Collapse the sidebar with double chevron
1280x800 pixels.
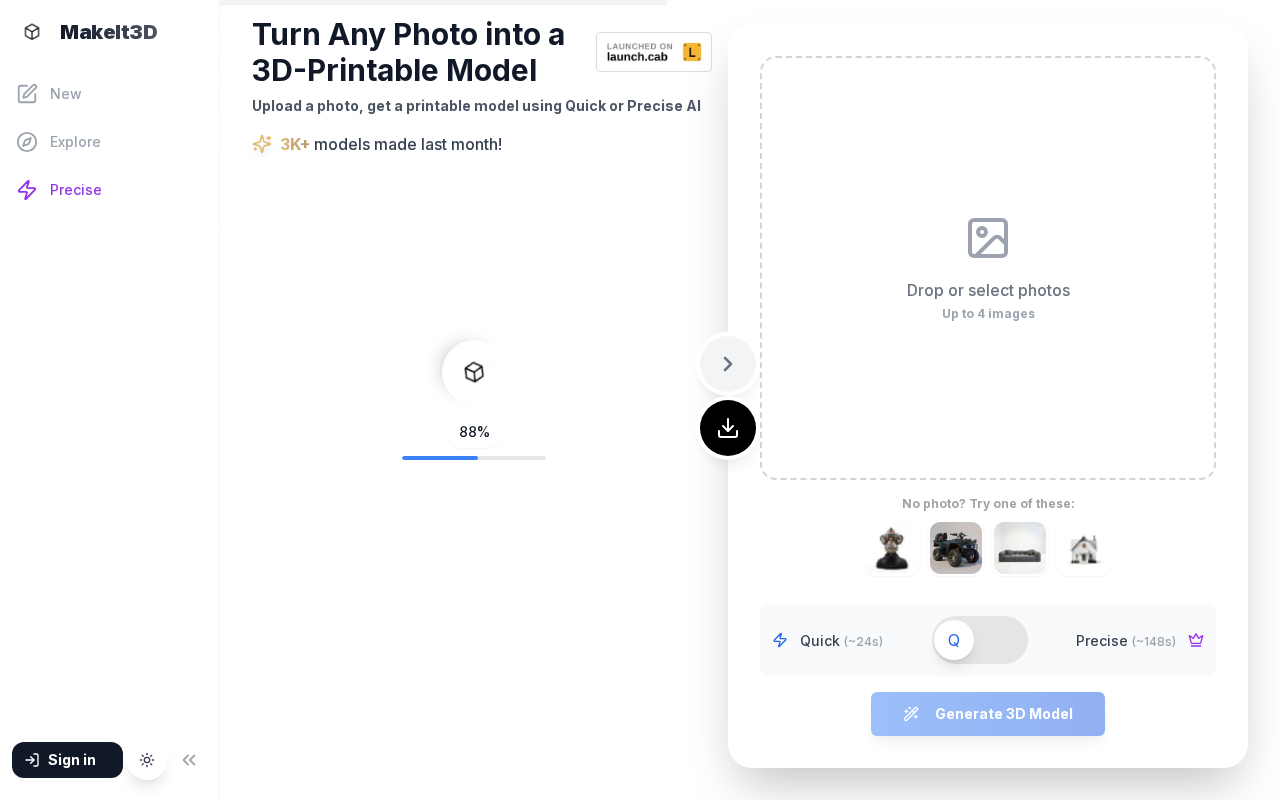(x=189, y=760)
